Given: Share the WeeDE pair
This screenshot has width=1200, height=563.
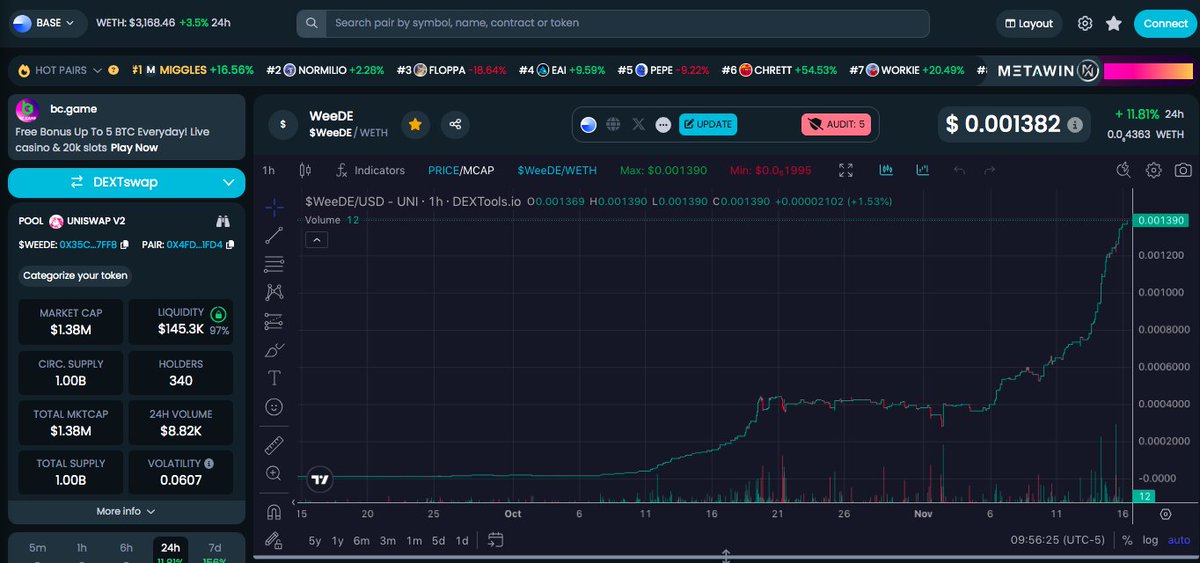Looking at the screenshot, I should 455,124.
